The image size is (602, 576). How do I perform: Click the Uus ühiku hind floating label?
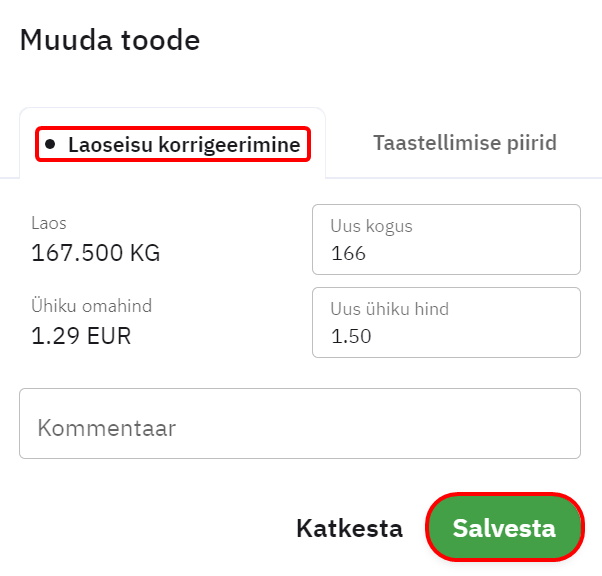[x=389, y=309]
